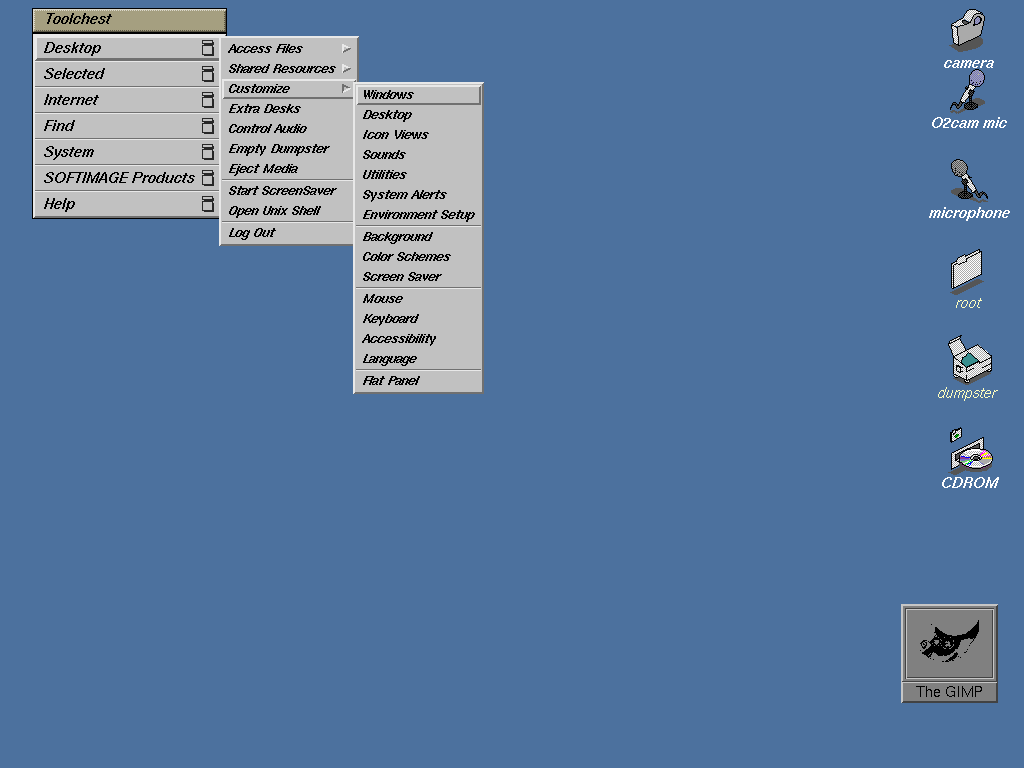Open the dumpster icon
1024x768 pixels.
point(967,360)
